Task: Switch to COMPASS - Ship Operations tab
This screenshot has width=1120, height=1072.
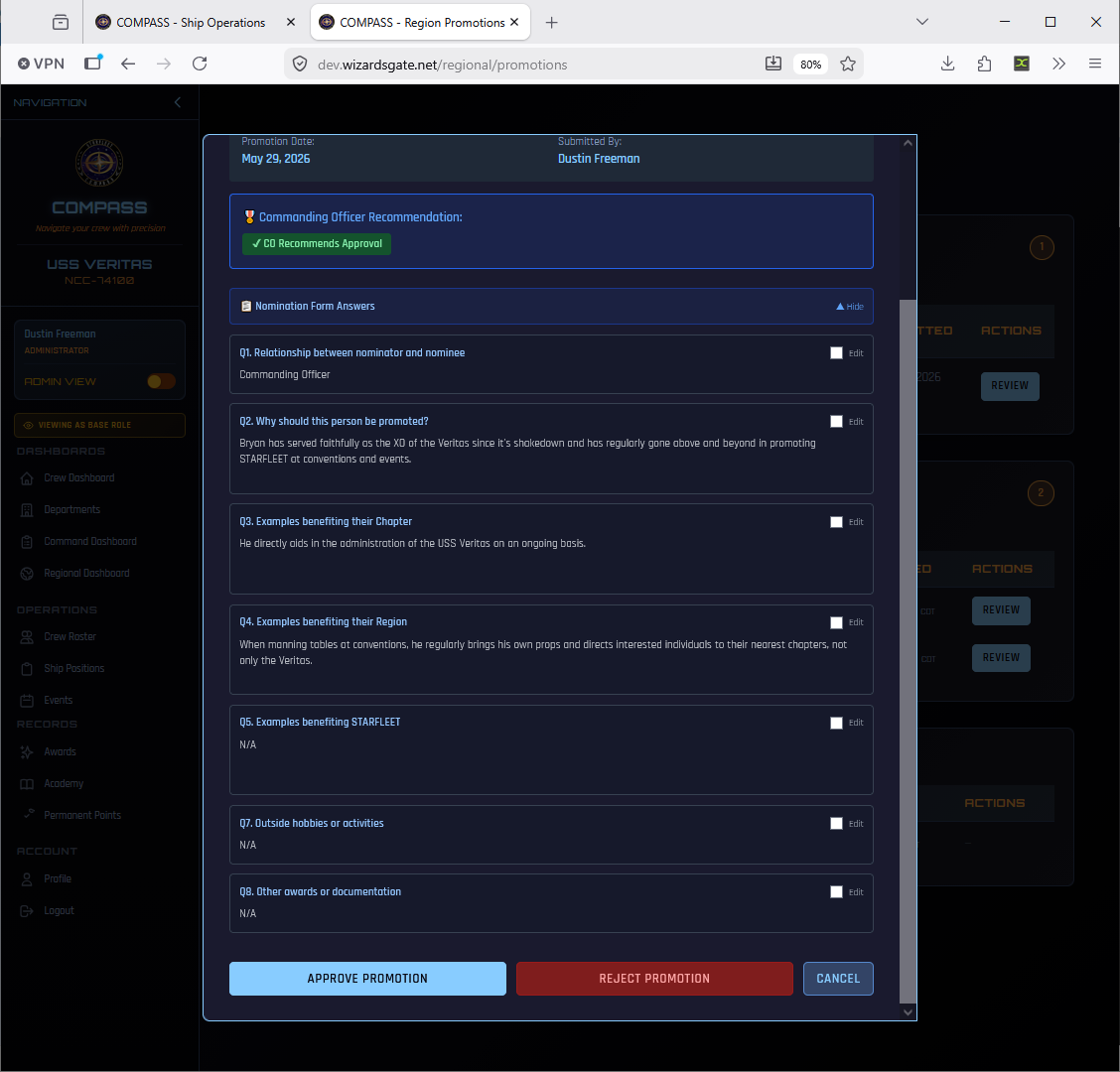Action: [x=190, y=22]
